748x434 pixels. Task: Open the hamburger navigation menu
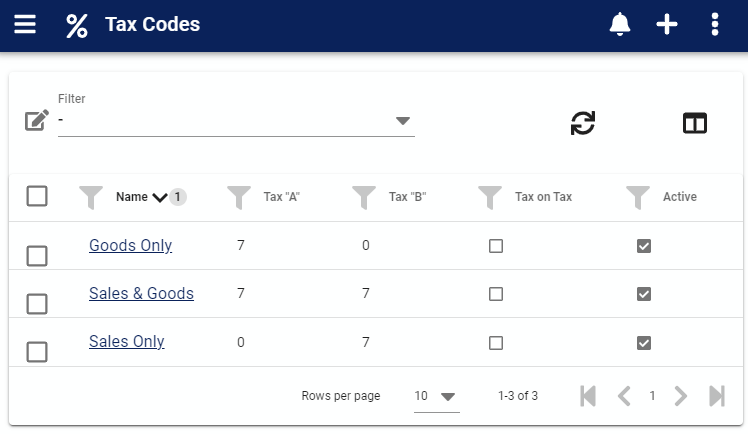click(x=25, y=24)
